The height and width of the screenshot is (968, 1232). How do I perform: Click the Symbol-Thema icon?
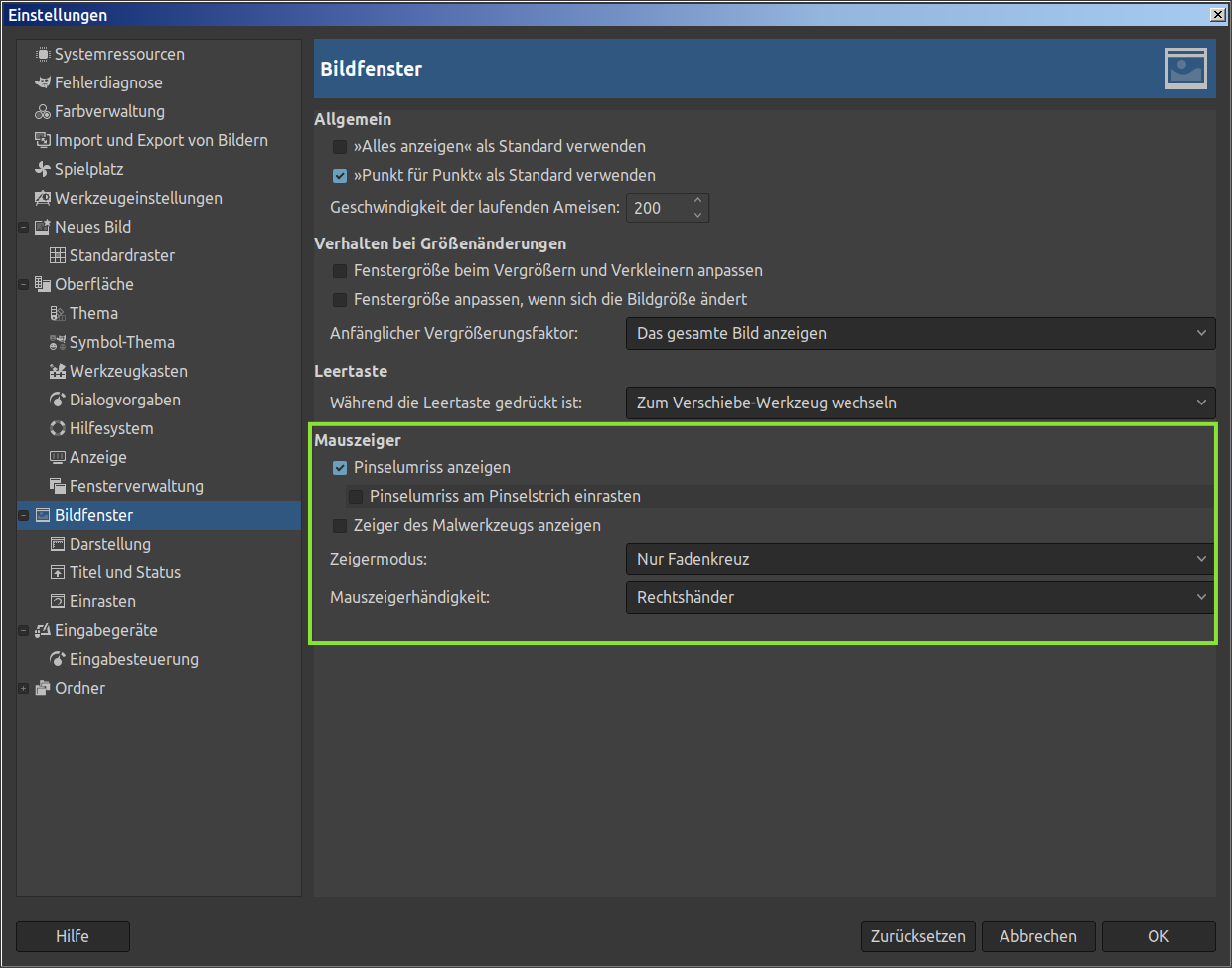tap(58, 342)
